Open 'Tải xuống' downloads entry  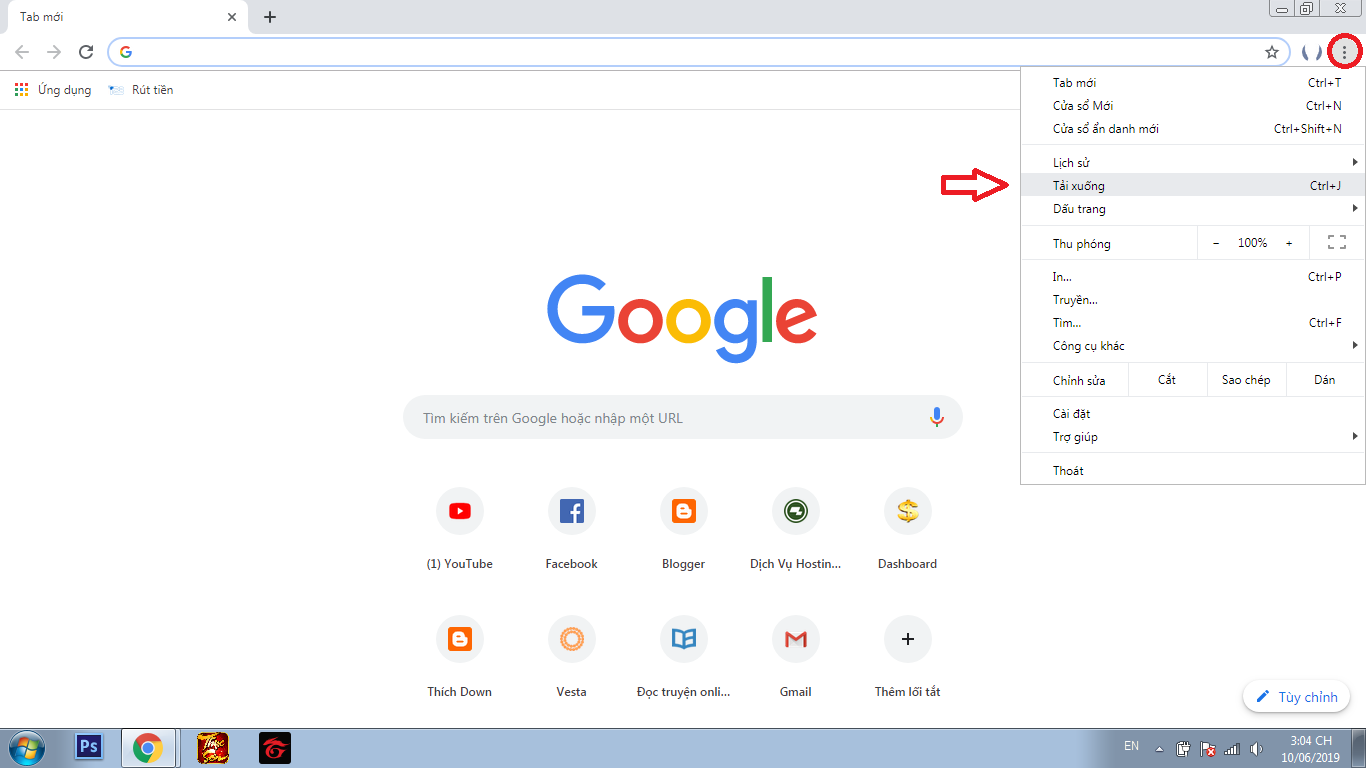coord(1193,185)
